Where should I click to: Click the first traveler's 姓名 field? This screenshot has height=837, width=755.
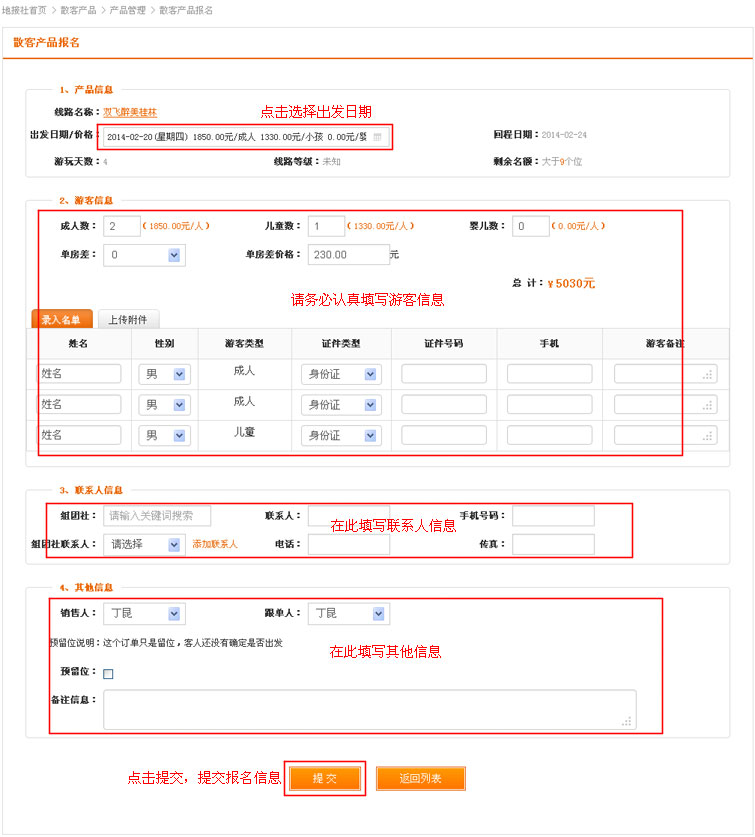[79, 374]
